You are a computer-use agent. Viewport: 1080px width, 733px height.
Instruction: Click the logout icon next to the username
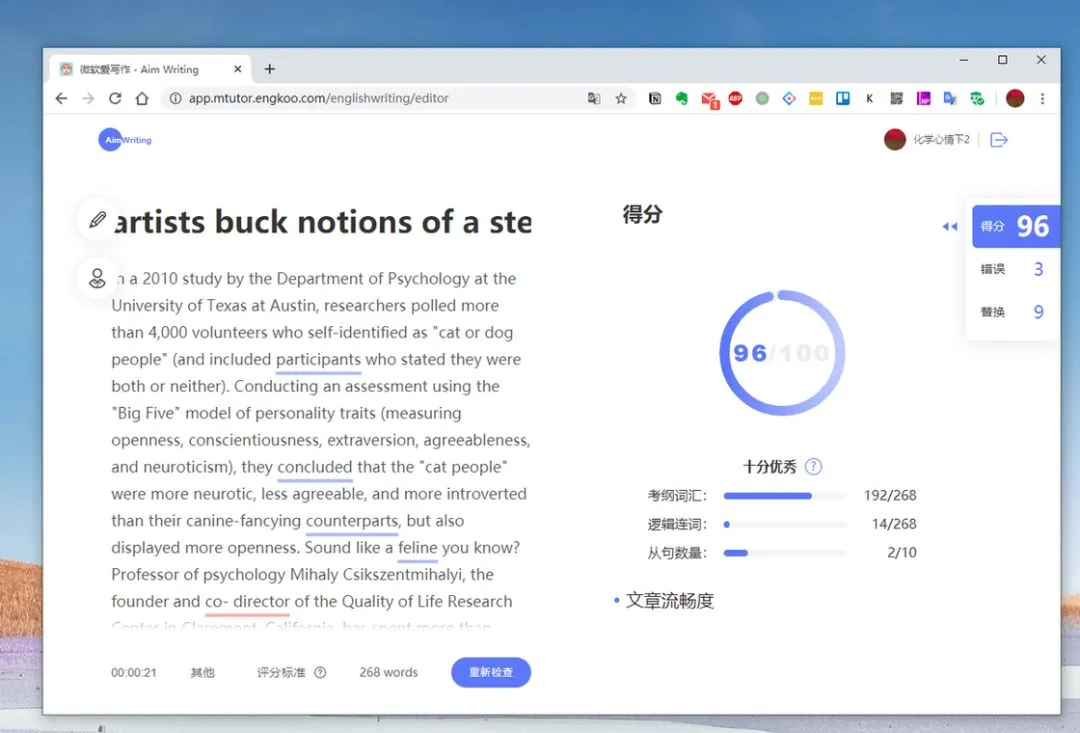[x=999, y=140]
